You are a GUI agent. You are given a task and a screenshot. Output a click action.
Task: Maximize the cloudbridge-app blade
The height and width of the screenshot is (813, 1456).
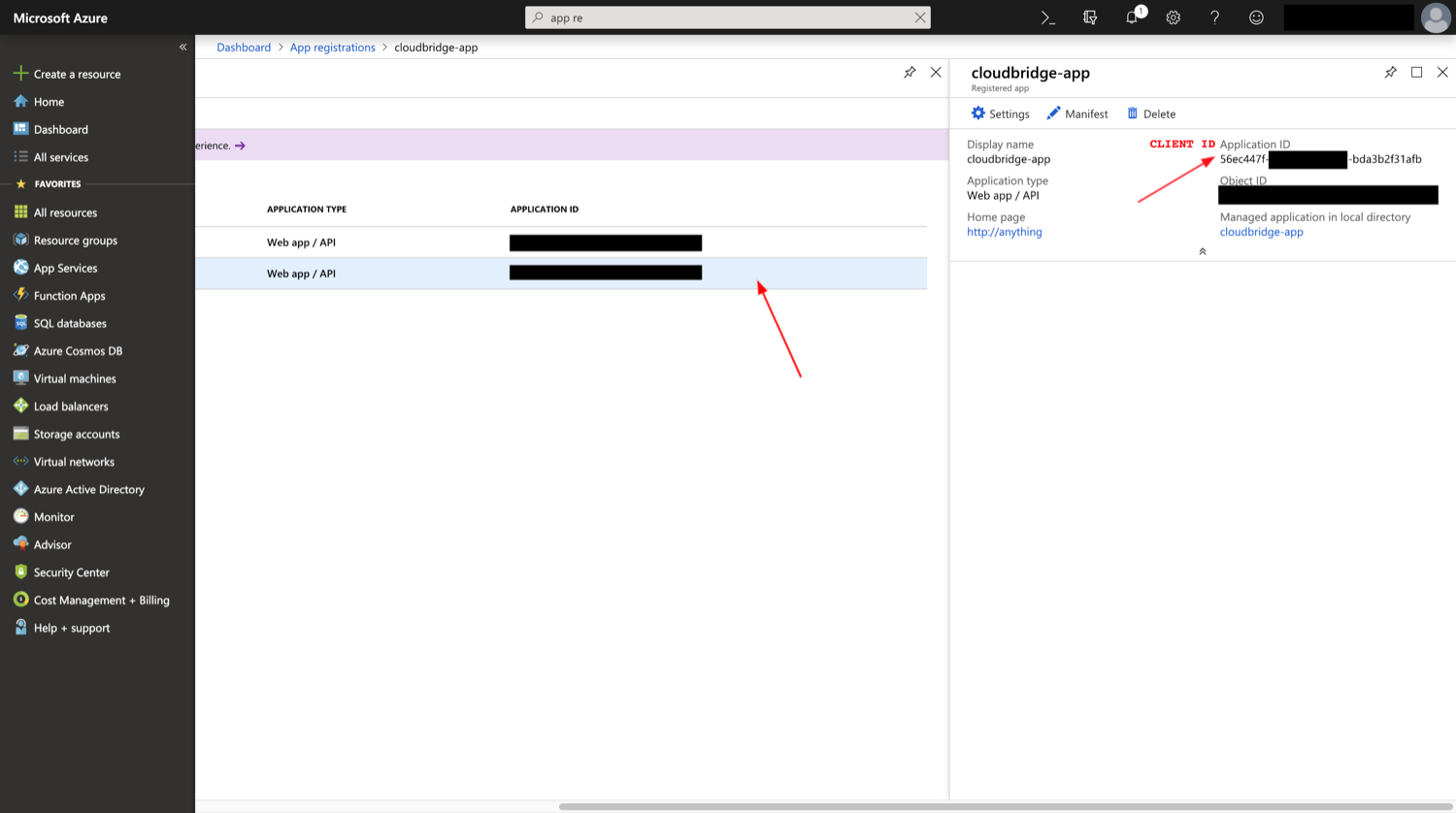[1417, 73]
